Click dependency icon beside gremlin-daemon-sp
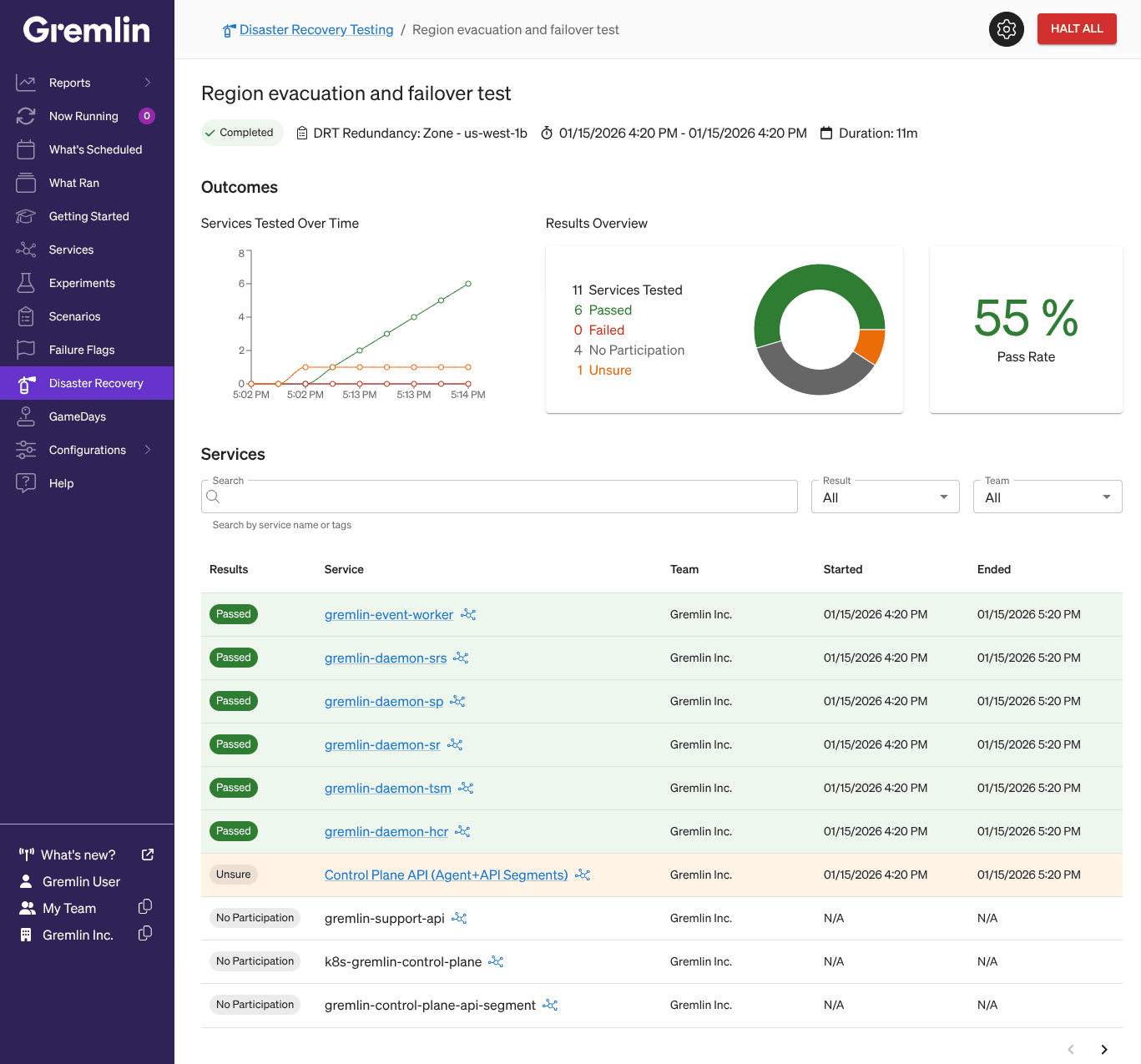Viewport: 1141px width, 1064px height. tap(457, 701)
